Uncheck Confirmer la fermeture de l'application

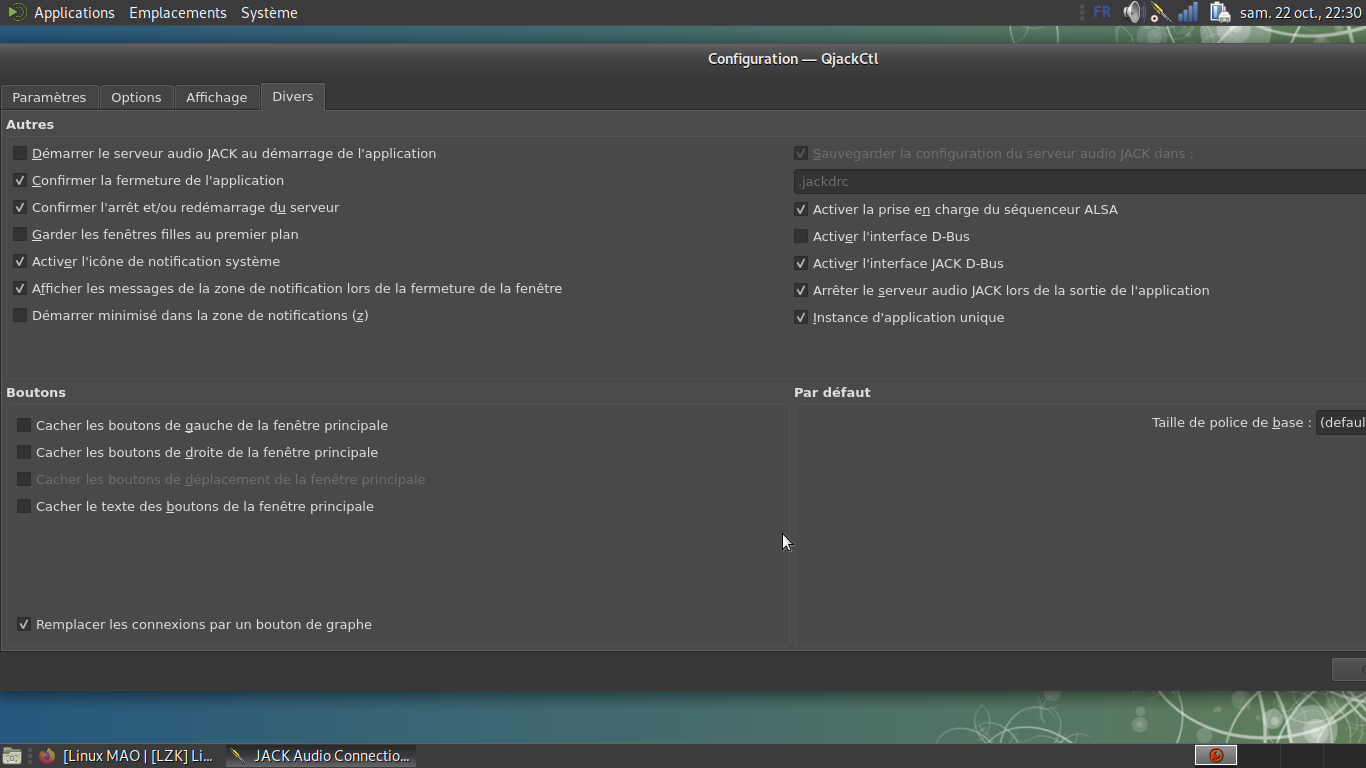(x=20, y=180)
